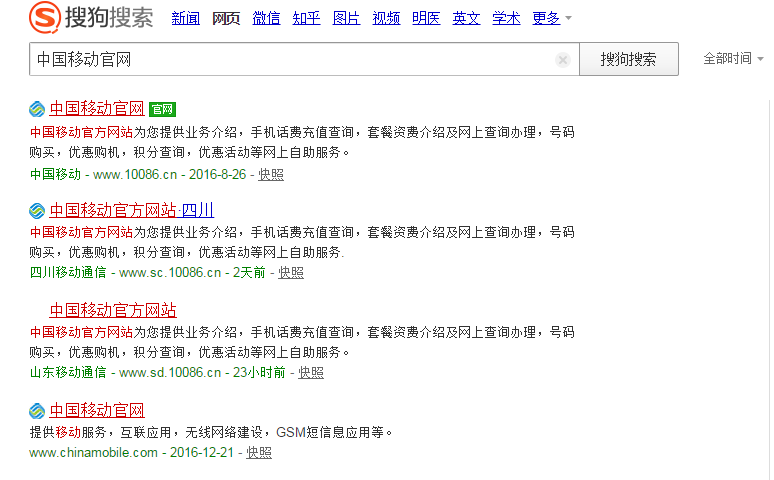Open the 全部时间 time filter dropdown
The height and width of the screenshot is (480, 774).
point(733,58)
